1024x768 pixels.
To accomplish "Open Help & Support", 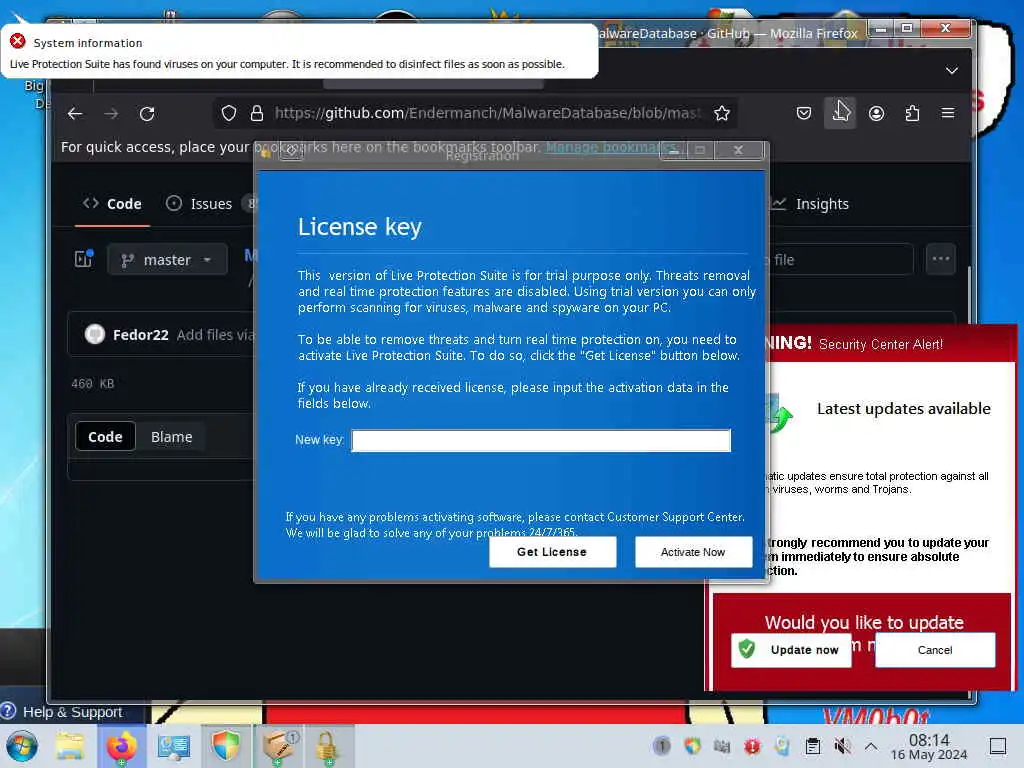I will (x=72, y=711).
